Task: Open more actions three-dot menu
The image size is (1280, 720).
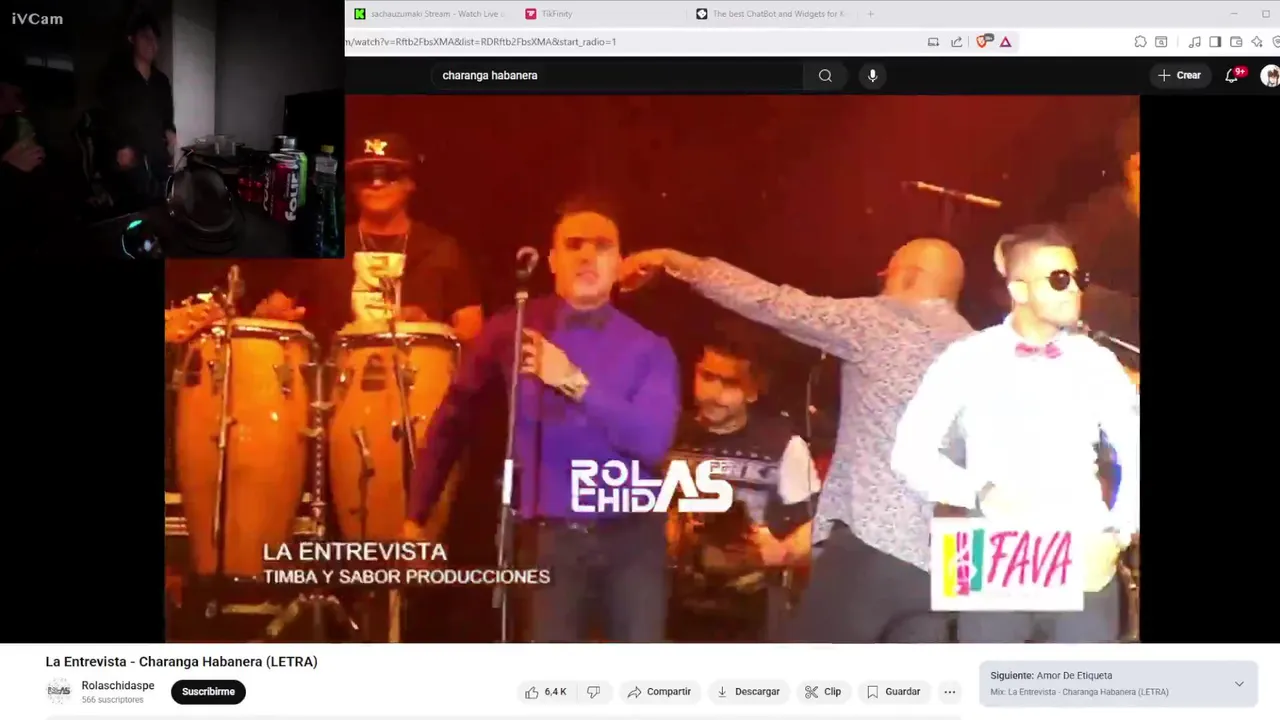Action: click(950, 692)
